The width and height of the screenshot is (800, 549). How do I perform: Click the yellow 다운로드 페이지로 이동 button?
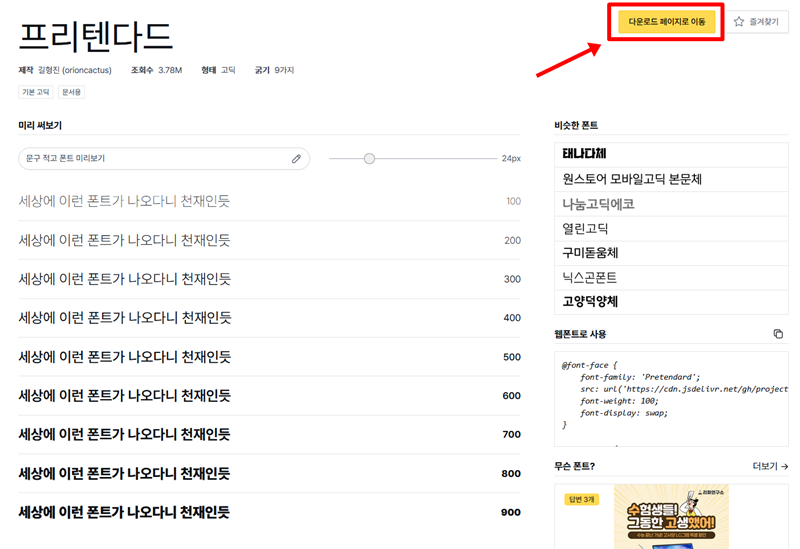[666, 22]
